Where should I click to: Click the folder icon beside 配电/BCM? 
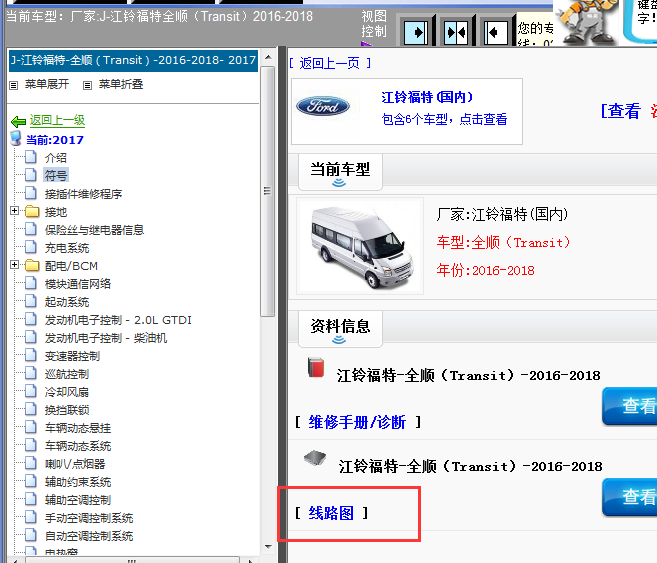click(x=32, y=265)
